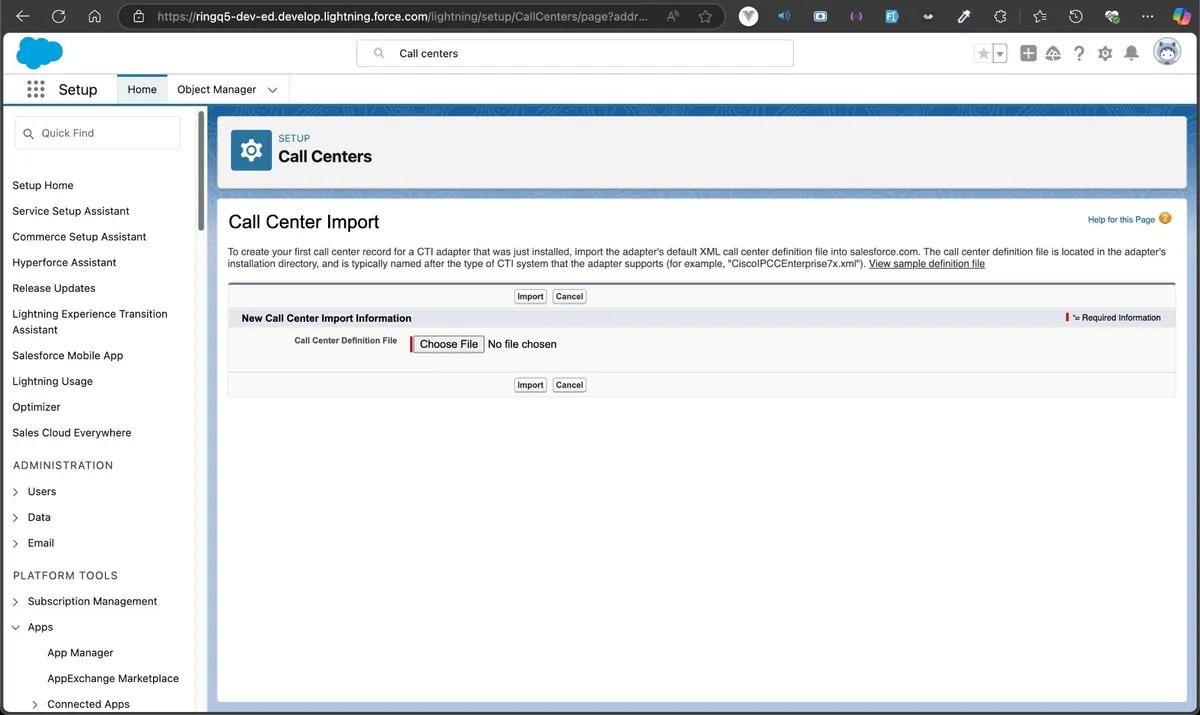Open Setup Home in sidebar

43,185
